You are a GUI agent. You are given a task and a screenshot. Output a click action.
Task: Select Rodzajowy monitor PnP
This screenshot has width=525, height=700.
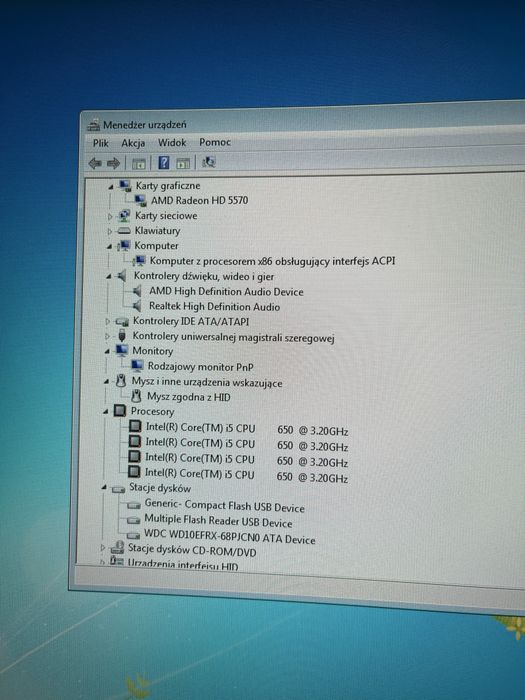(x=200, y=367)
